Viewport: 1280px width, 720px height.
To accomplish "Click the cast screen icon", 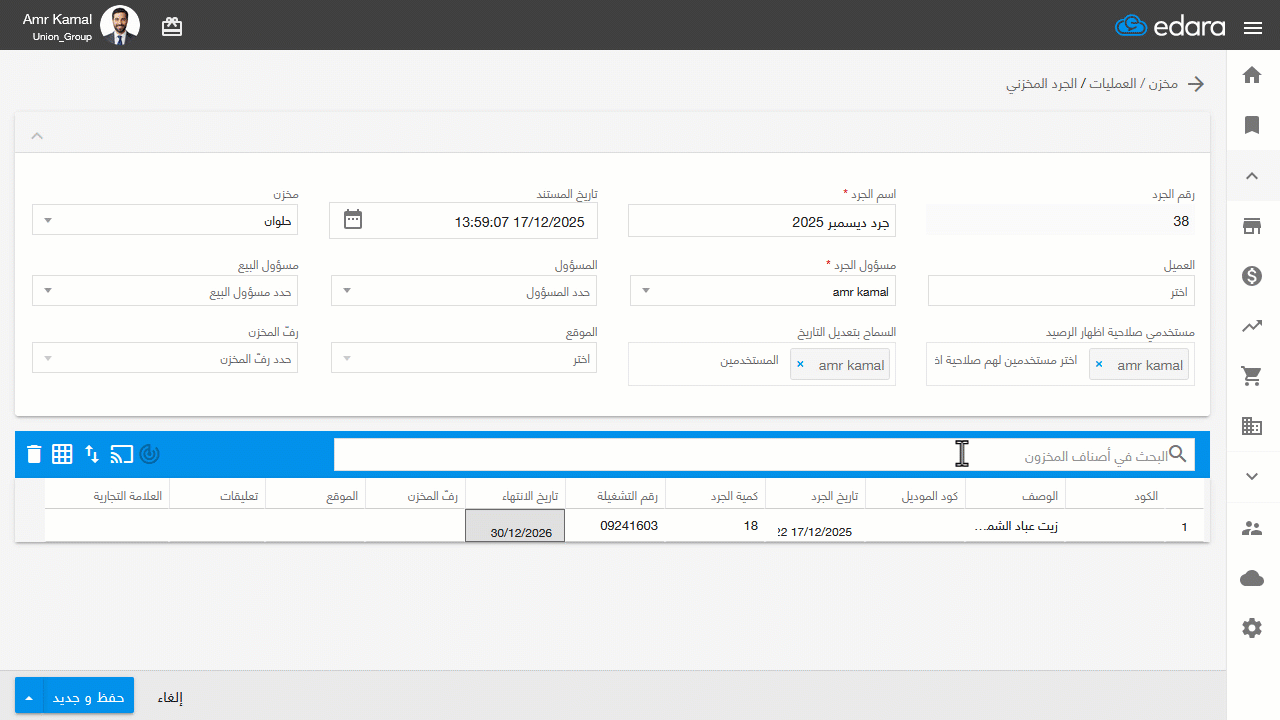I will (x=121, y=454).
